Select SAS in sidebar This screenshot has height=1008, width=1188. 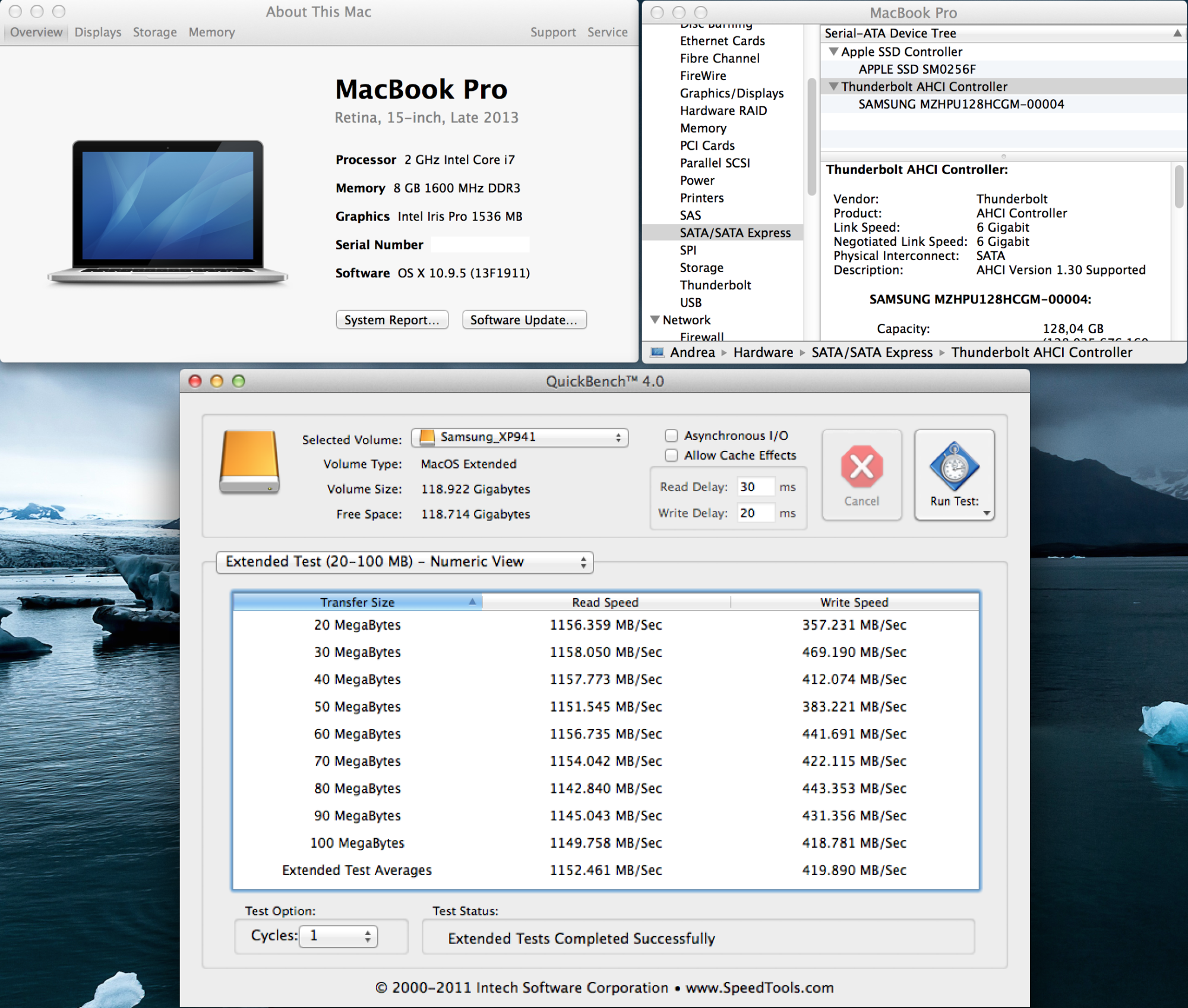pyautogui.click(x=690, y=215)
